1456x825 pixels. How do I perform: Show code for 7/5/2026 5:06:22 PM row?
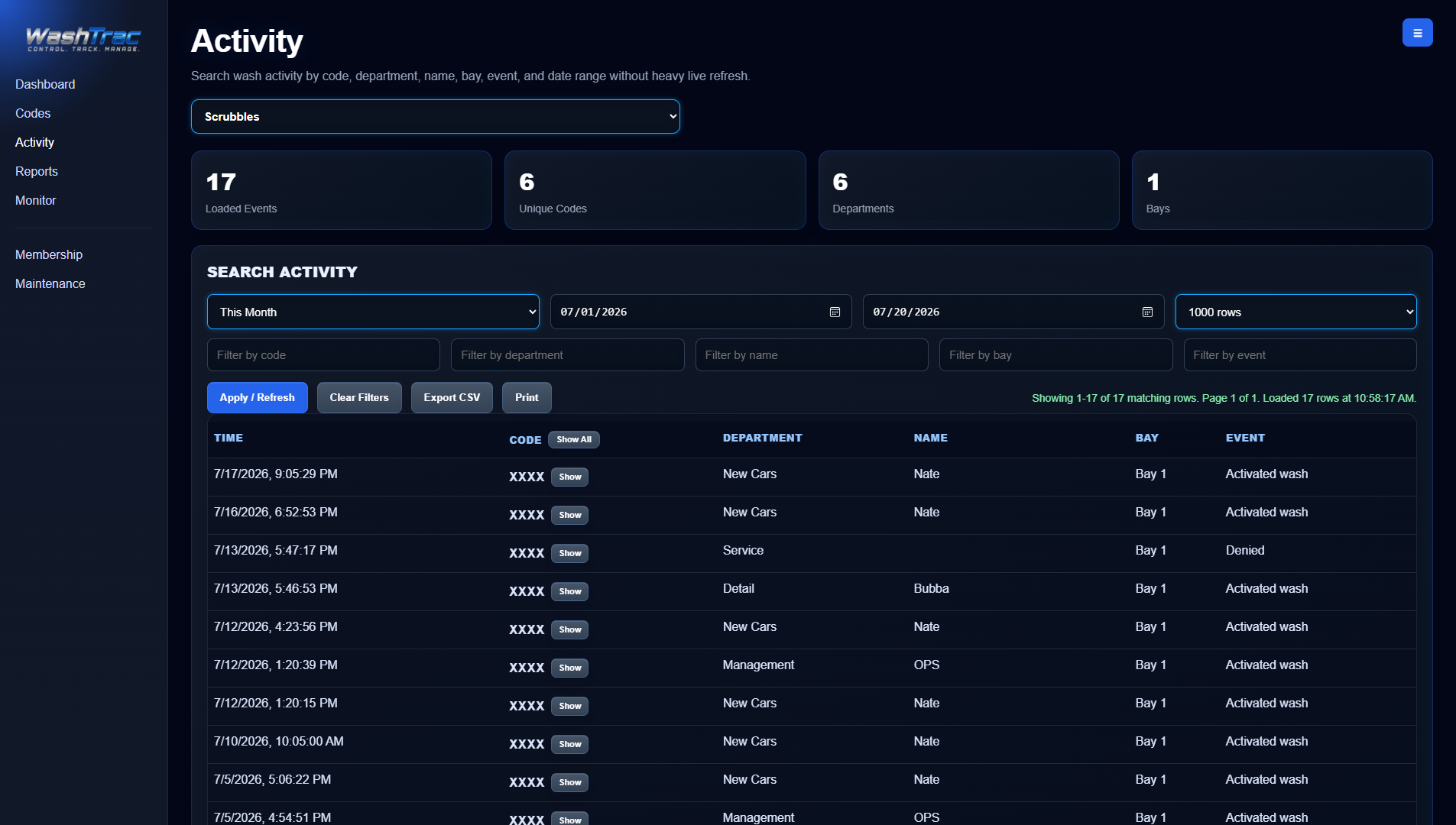(570, 782)
